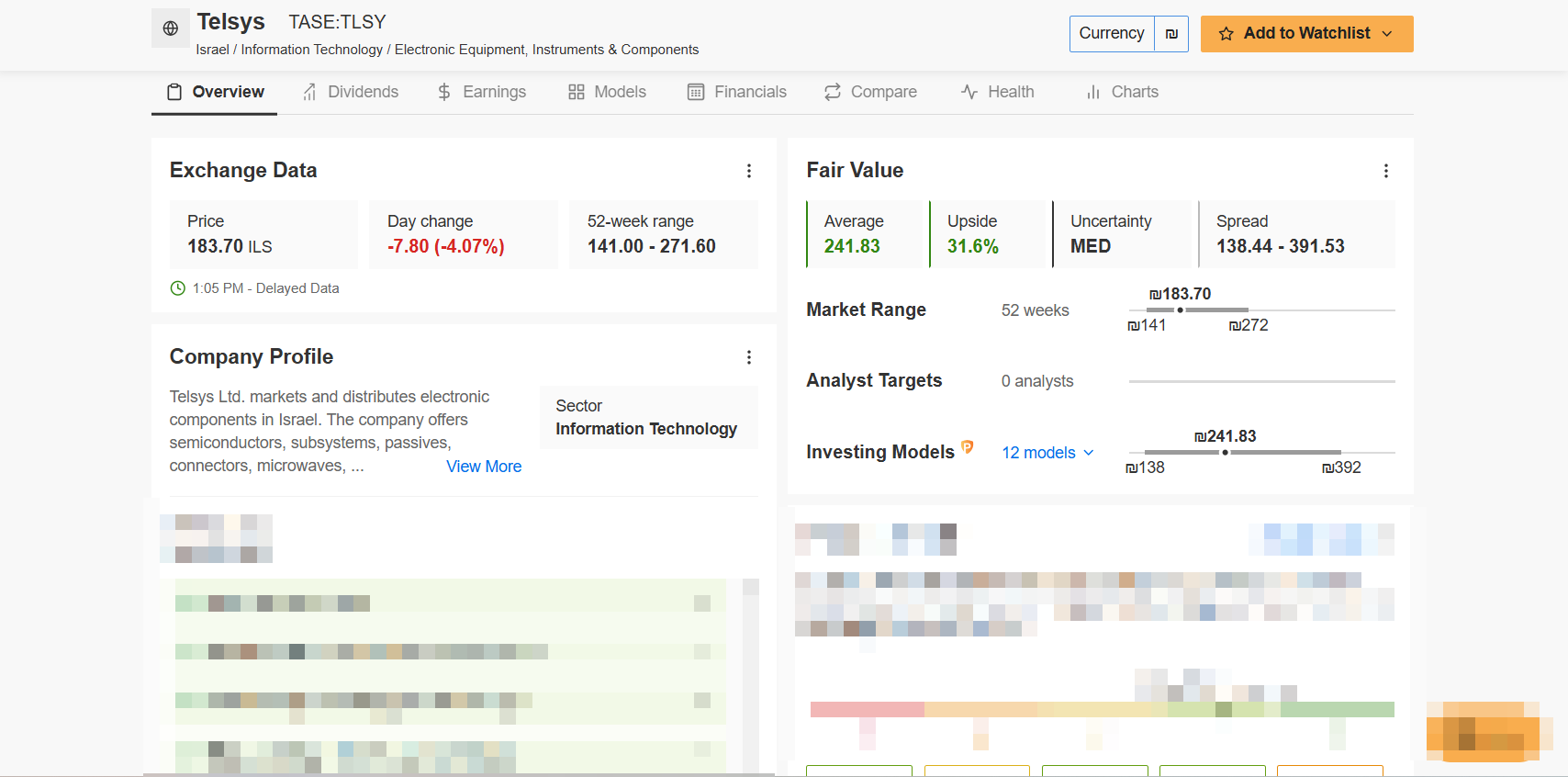The height and width of the screenshot is (777, 1568).
Task: Click the grid icon beside Models
Action: coord(577,92)
